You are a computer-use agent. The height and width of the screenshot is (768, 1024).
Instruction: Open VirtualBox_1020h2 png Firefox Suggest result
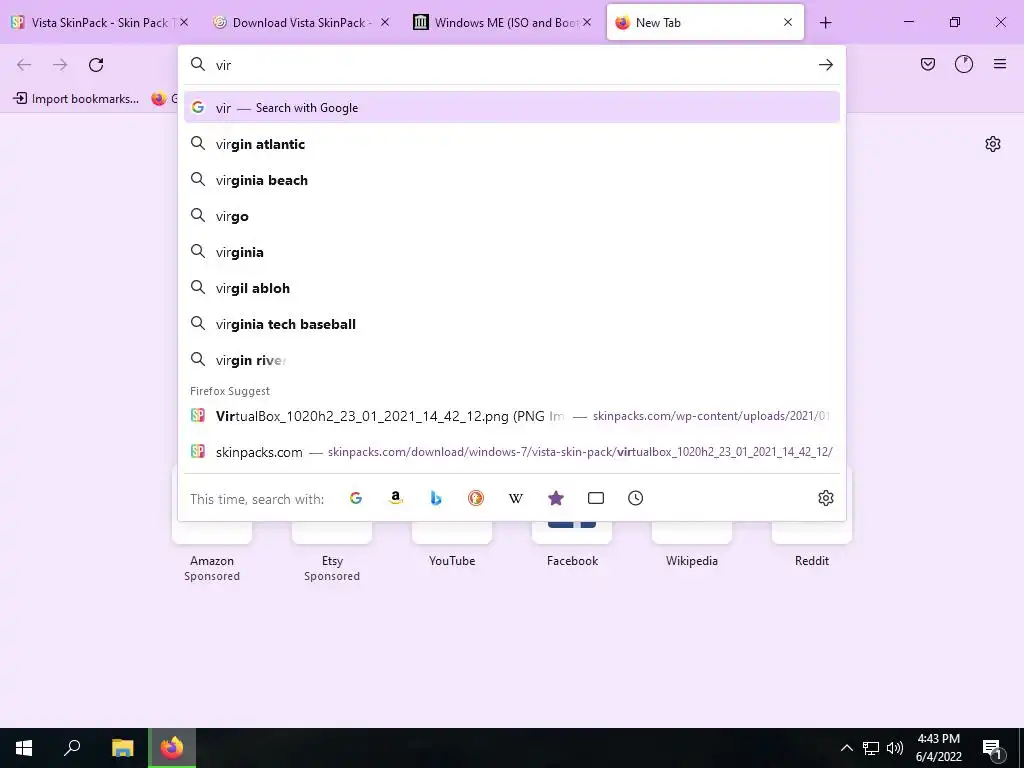point(512,416)
